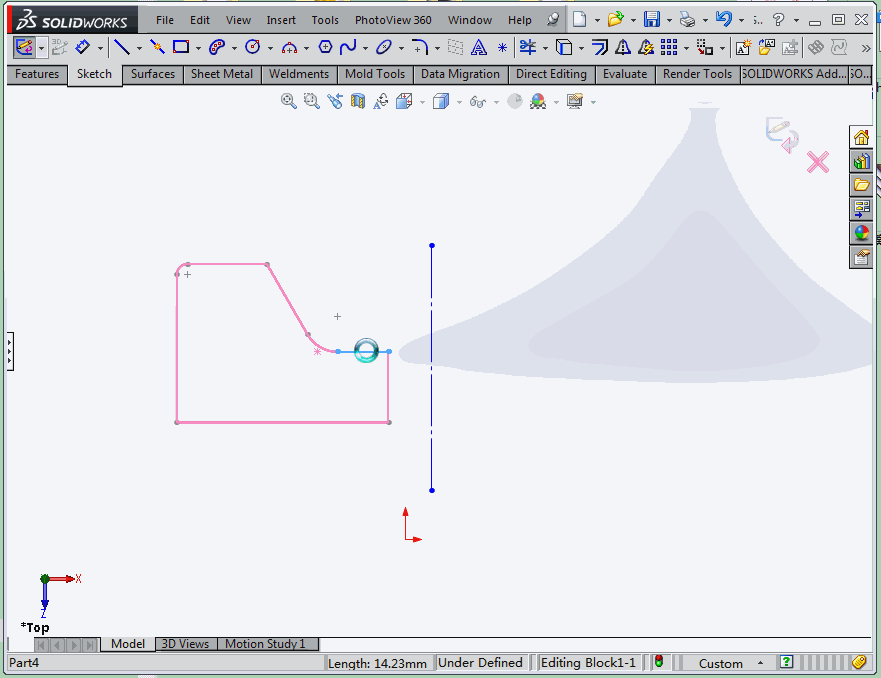
Task: Select the Spline tool
Action: point(348,47)
